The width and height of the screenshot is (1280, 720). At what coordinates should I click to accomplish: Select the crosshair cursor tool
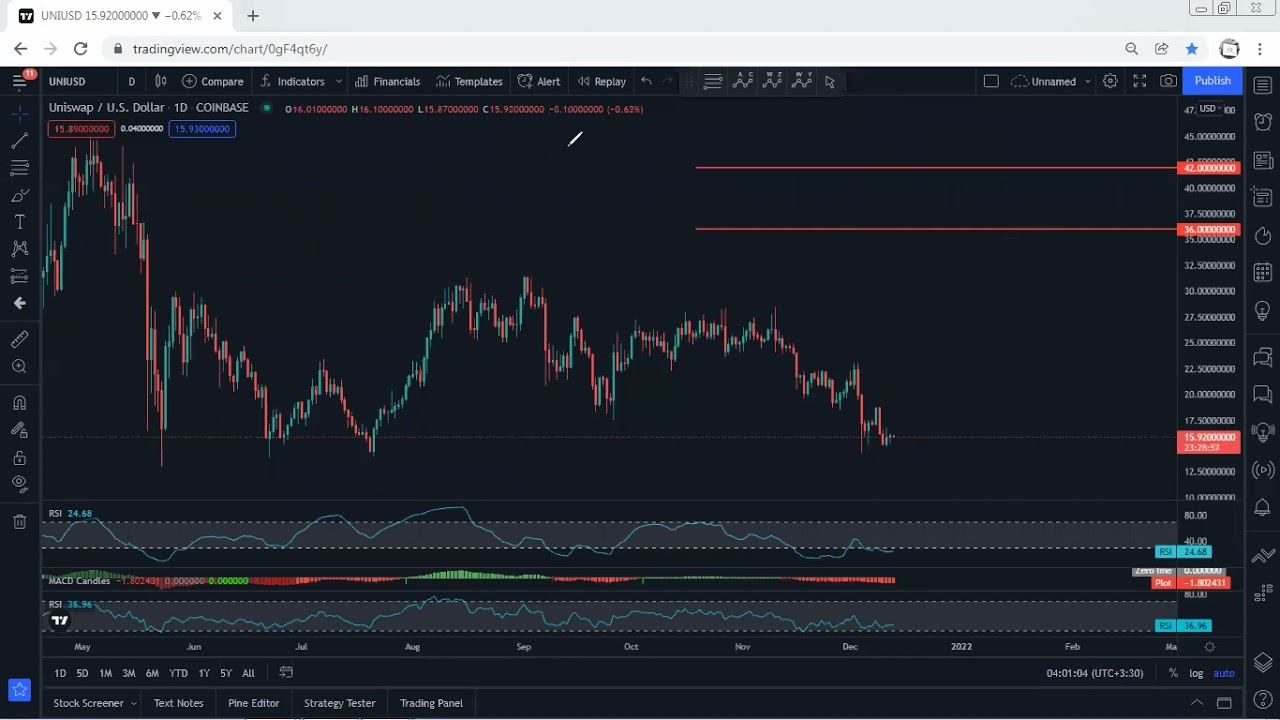point(19,113)
